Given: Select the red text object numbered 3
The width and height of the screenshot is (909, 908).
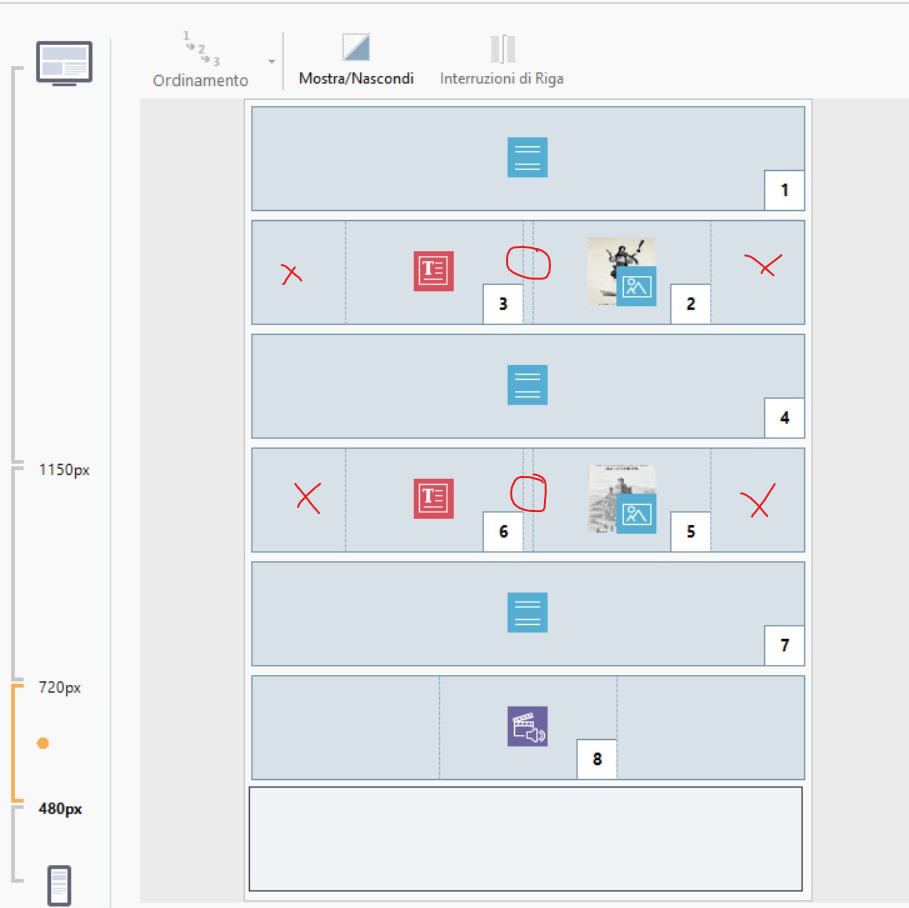Looking at the screenshot, I should (x=434, y=271).
